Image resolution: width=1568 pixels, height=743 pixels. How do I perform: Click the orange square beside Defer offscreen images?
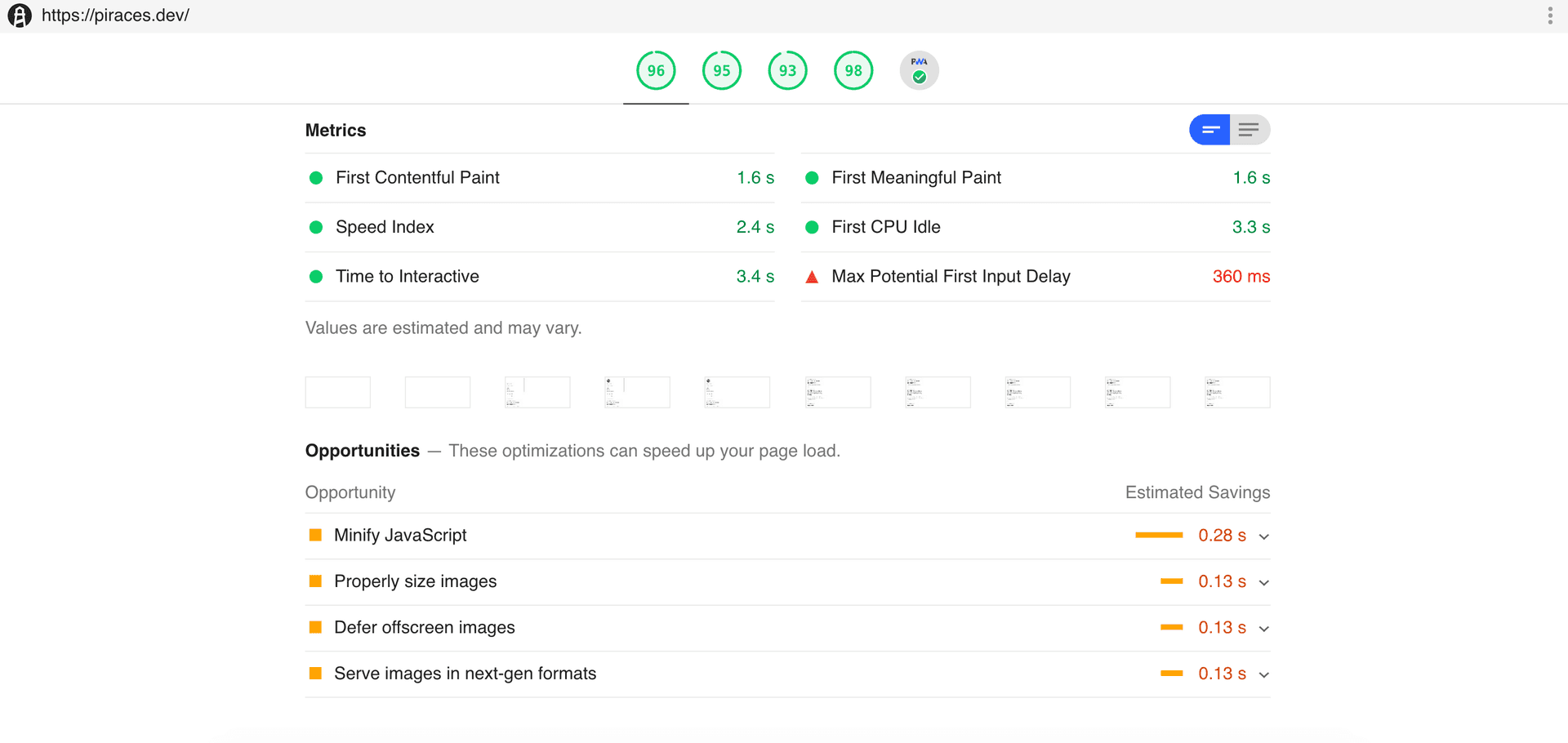(315, 626)
